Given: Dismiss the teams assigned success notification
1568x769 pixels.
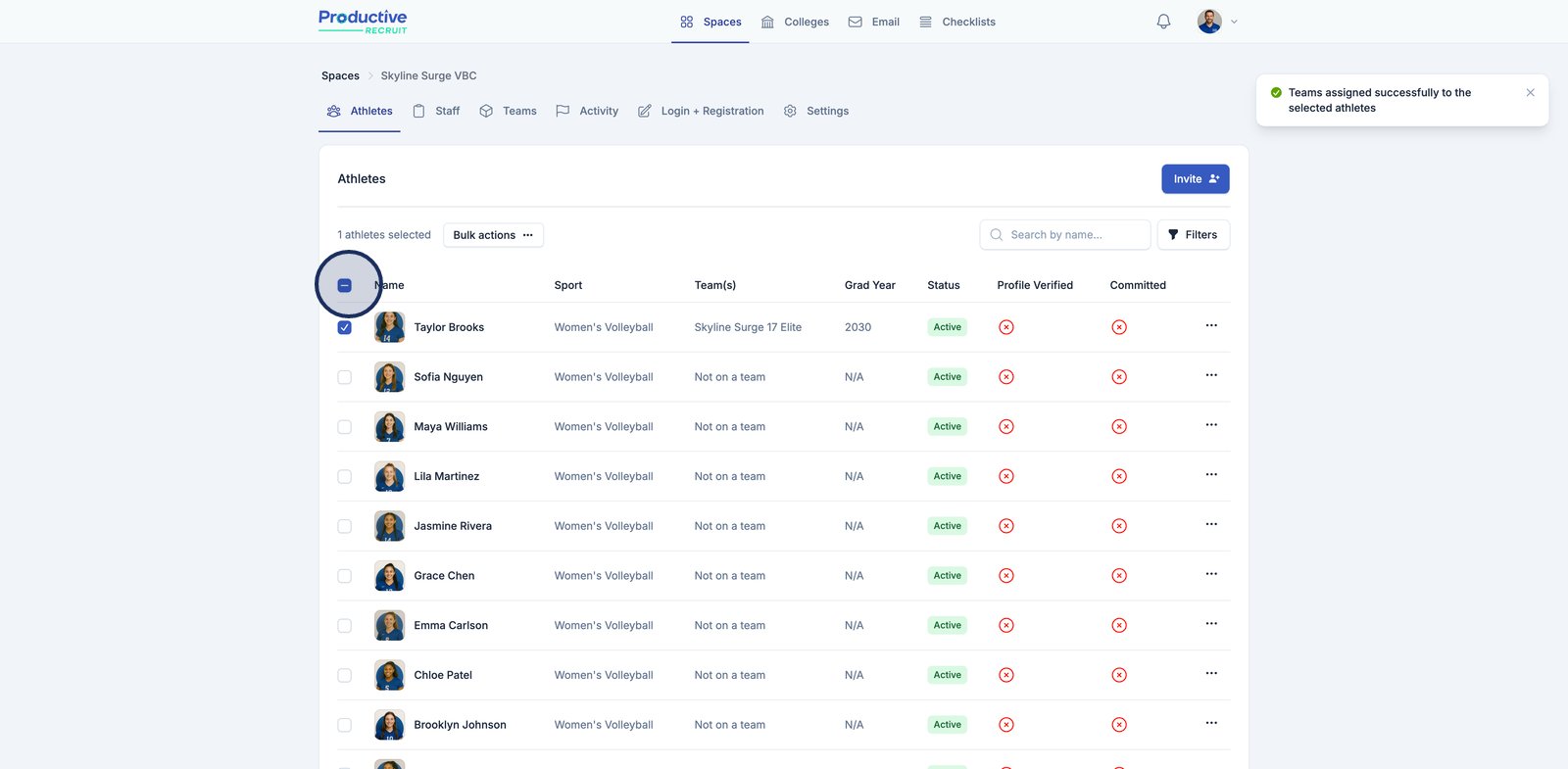Looking at the screenshot, I should click(1530, 93).
